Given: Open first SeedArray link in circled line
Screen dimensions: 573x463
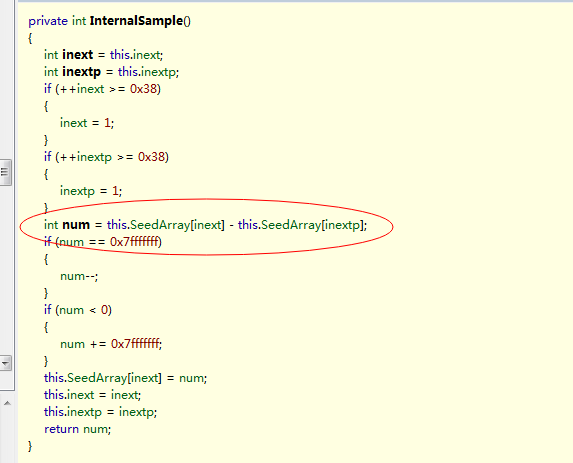Looking at the screenshot, I should coord(160,225).
